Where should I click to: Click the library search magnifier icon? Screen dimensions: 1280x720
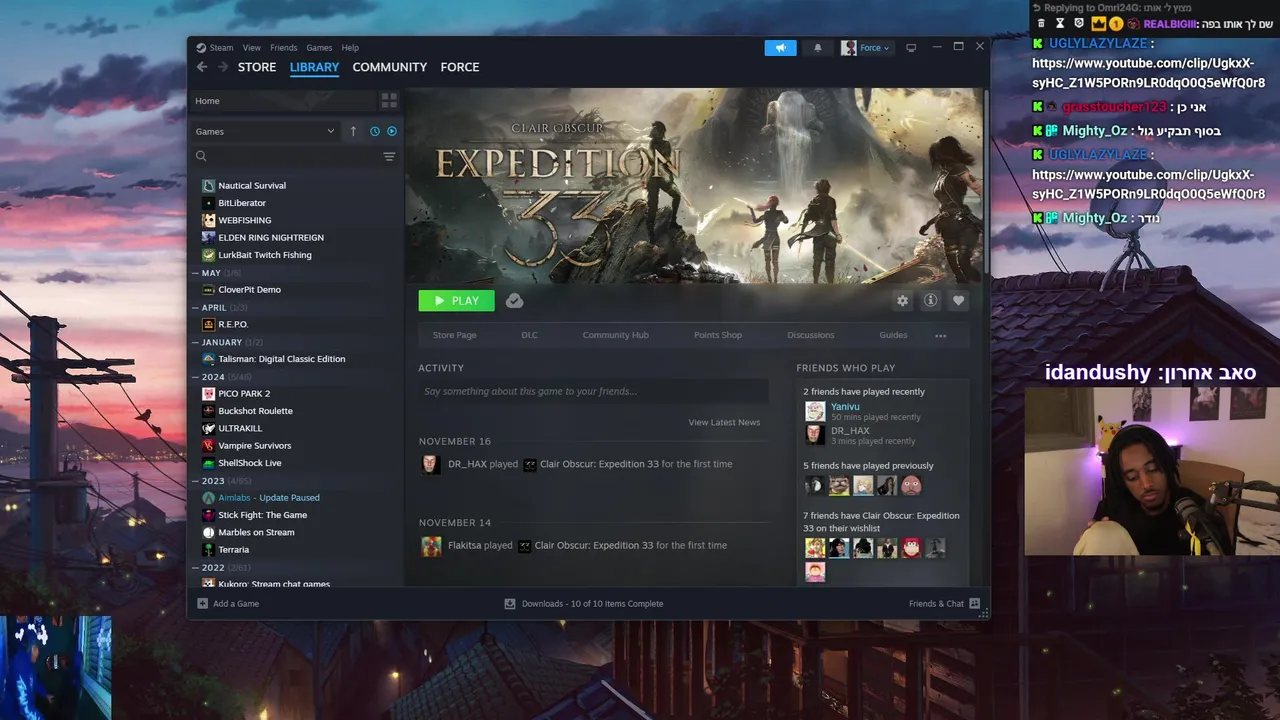click(201, 156)
